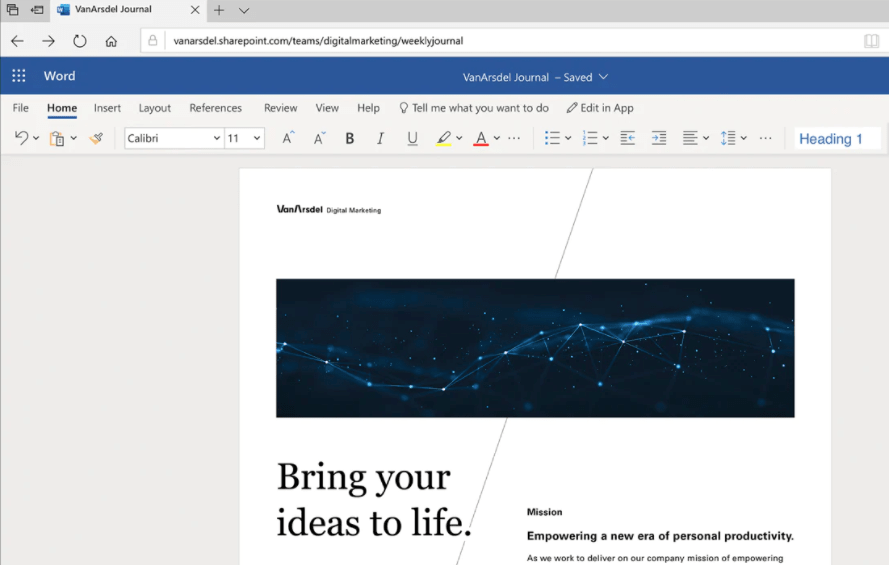Increase font size with grow font icon
The width and height of the screenshot is (889, 565).
(x=287, y=139)
